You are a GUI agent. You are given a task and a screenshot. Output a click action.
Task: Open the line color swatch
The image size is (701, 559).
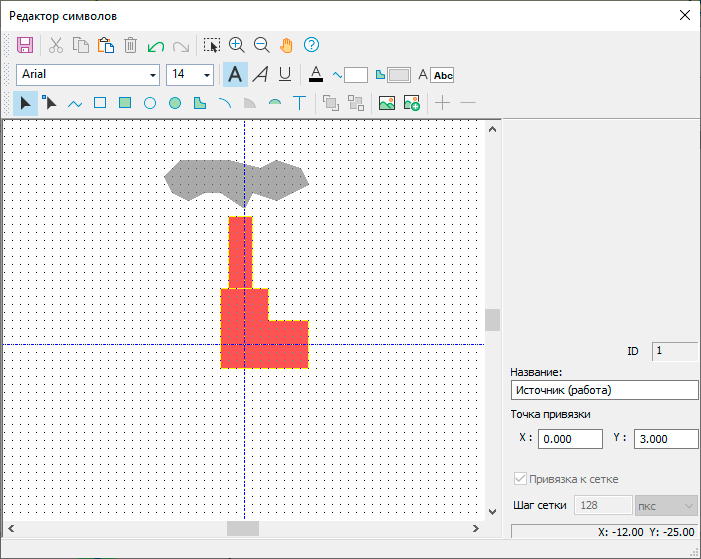(x=355, y=75)
